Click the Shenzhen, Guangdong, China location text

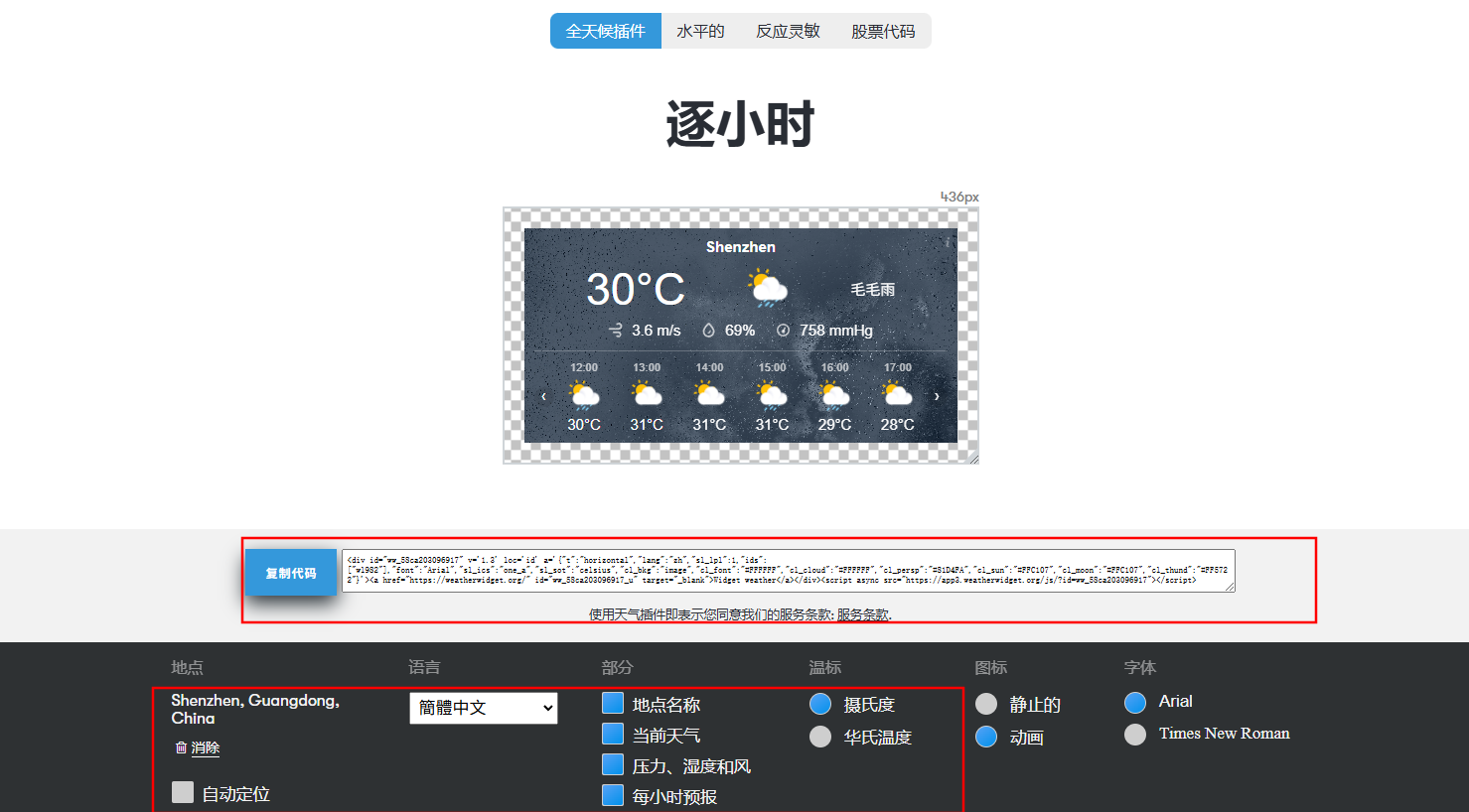255,709
